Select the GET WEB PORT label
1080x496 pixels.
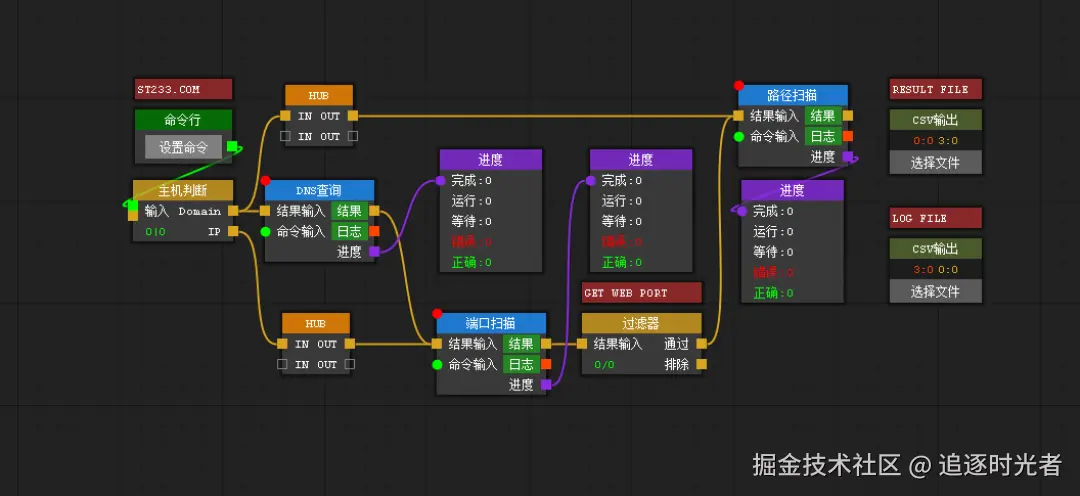[641, 293]
